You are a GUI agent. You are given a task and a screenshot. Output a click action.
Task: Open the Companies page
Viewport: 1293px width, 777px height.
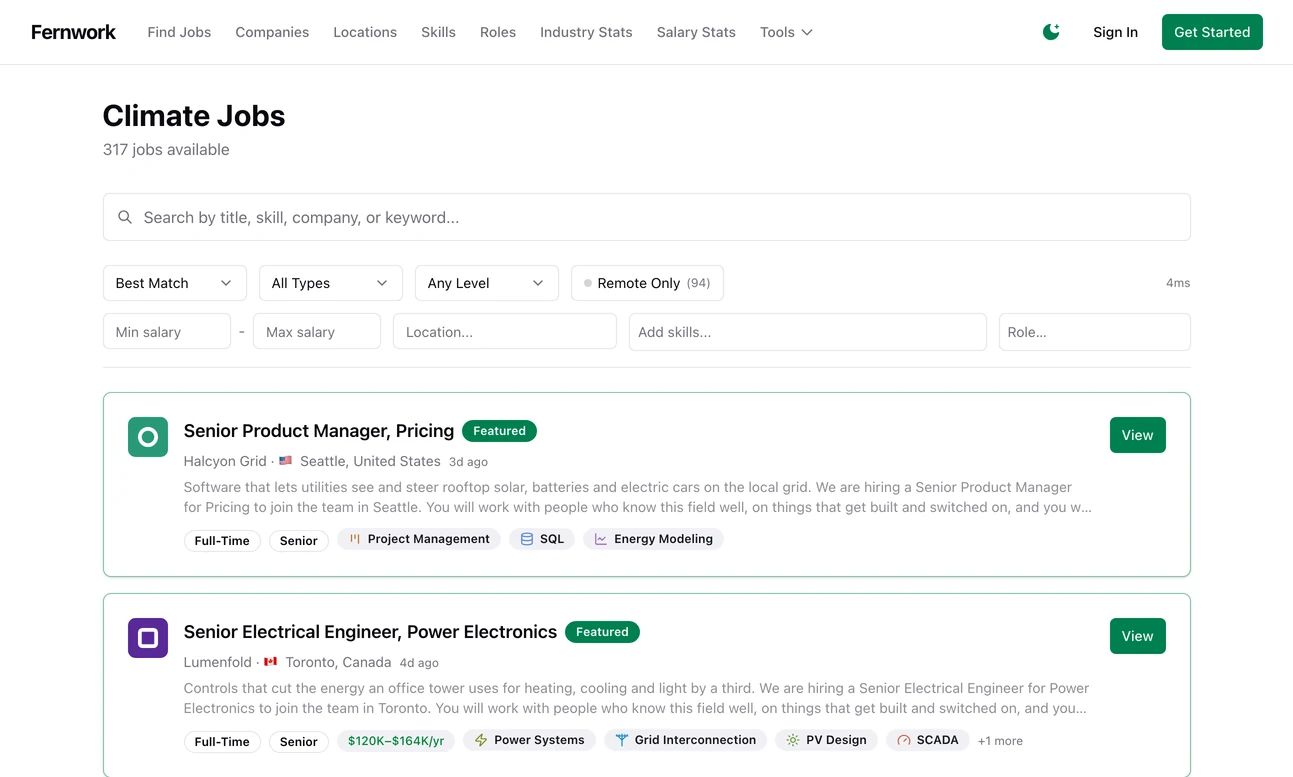(272, 32)
